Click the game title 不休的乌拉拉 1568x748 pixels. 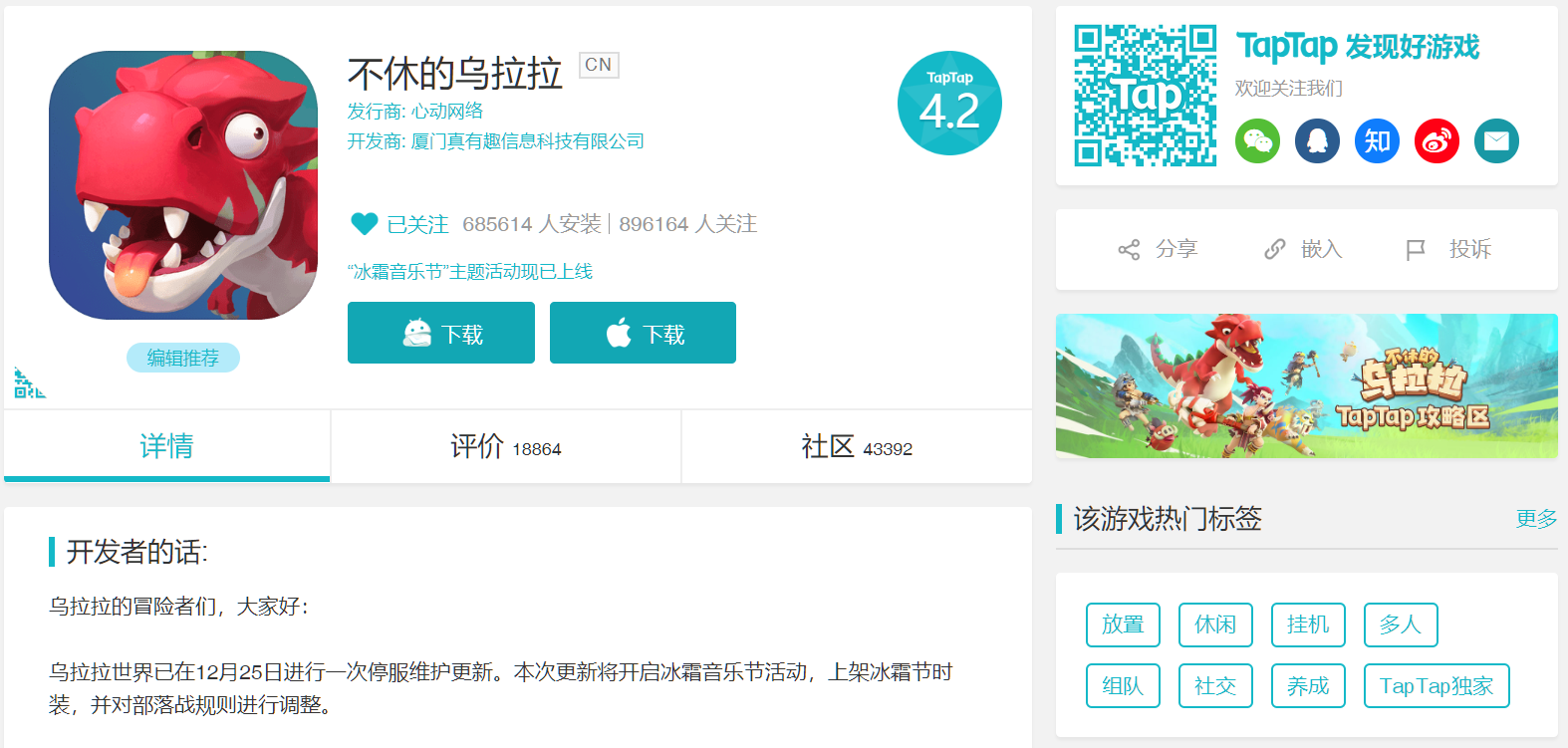pyautogui.click(x=455, y=74)
